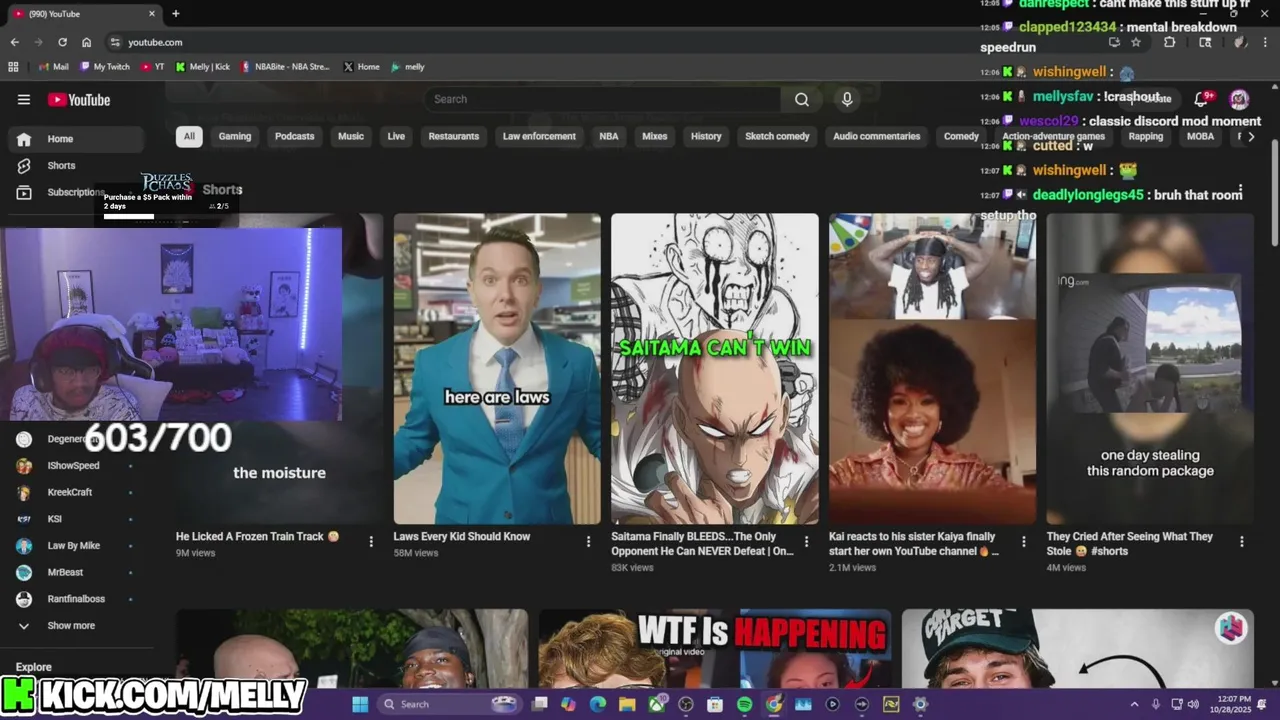1280x720 pixels.
Task: Open Settings gear in the taskbar
Action: [920, 704]
